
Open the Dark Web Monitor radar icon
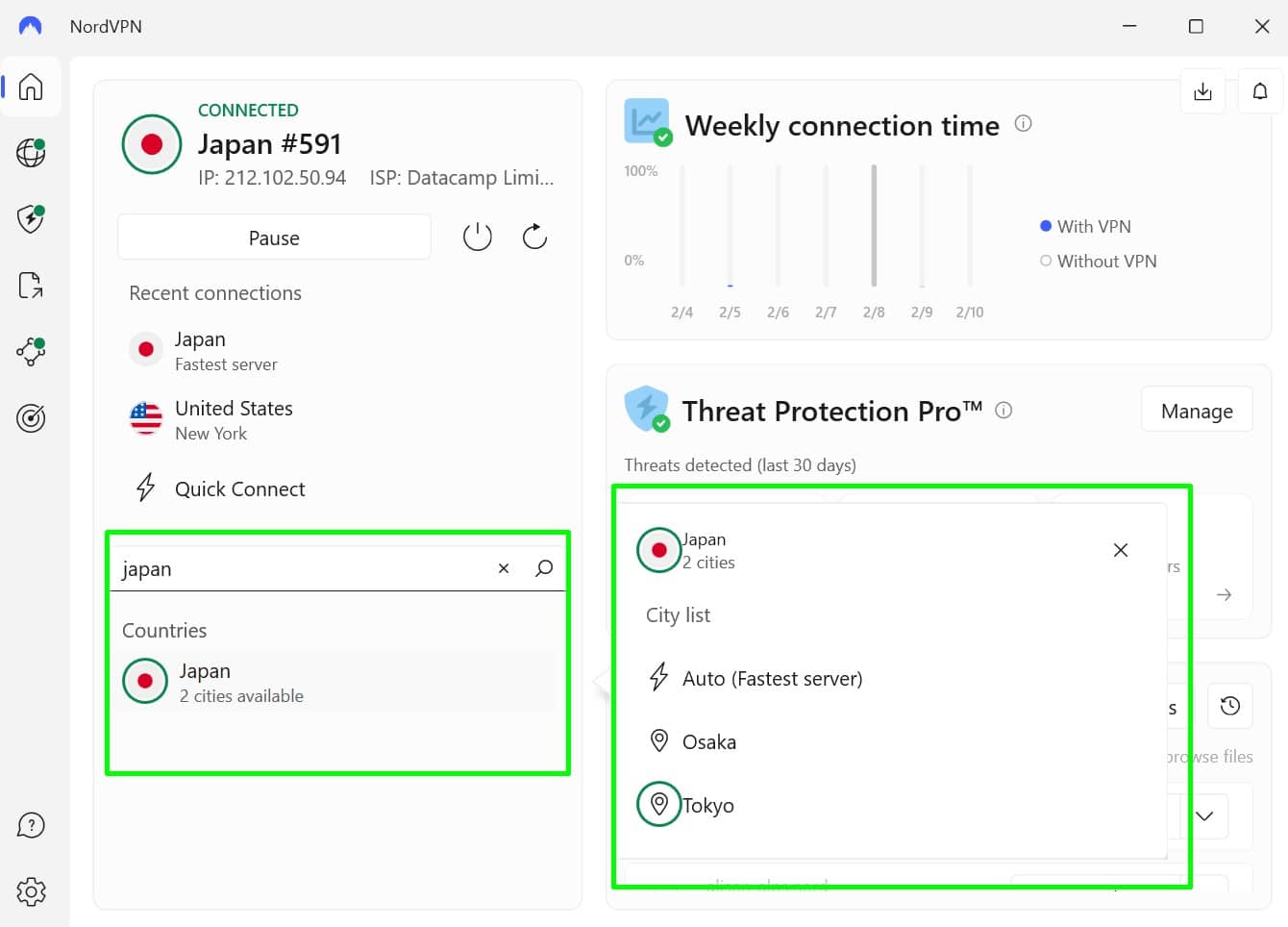(31, 418)
